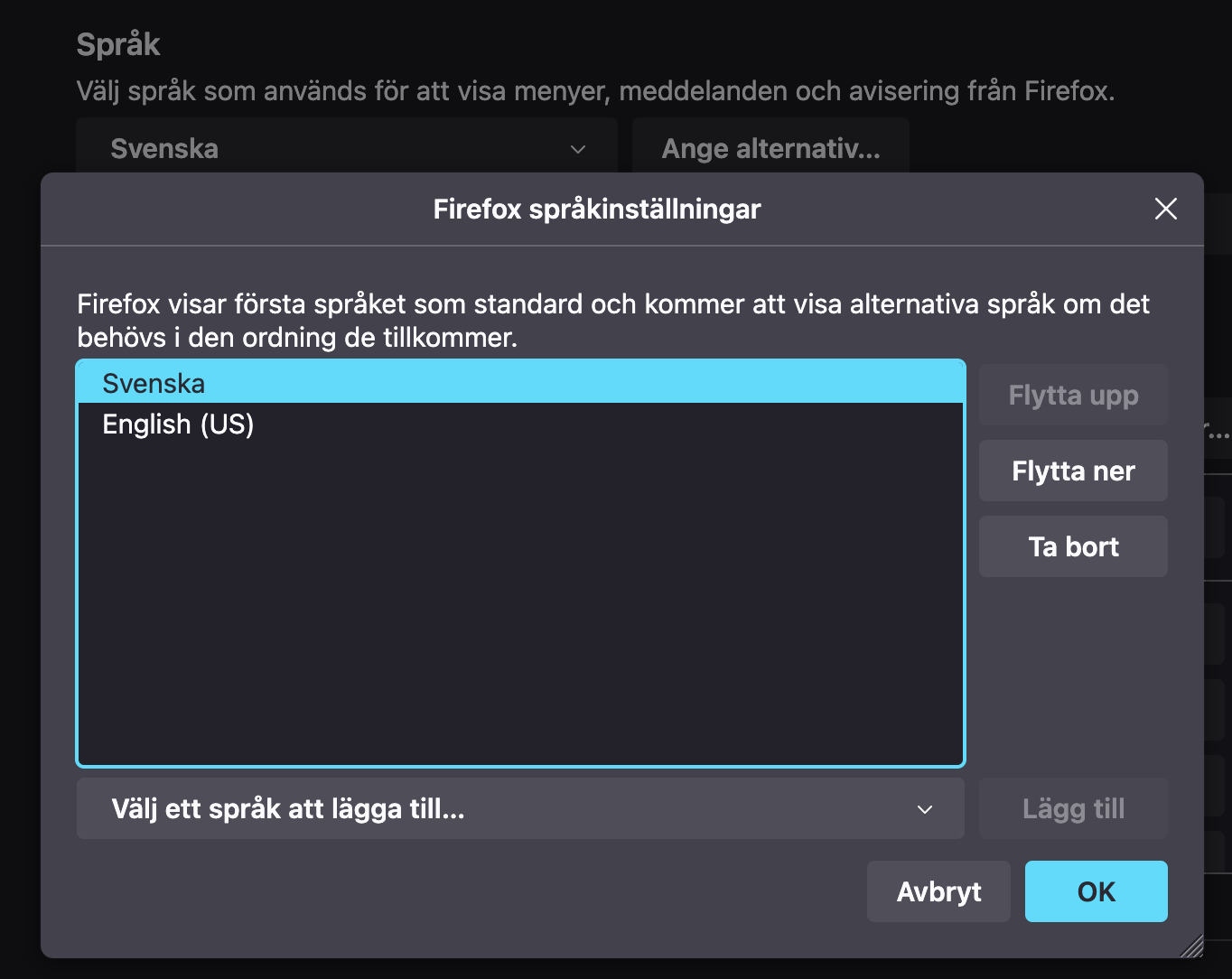1232x979 pixels.
Task: Open "Välj ett språk att lägga till..." dropdown
Action: (x=520, y=808)
